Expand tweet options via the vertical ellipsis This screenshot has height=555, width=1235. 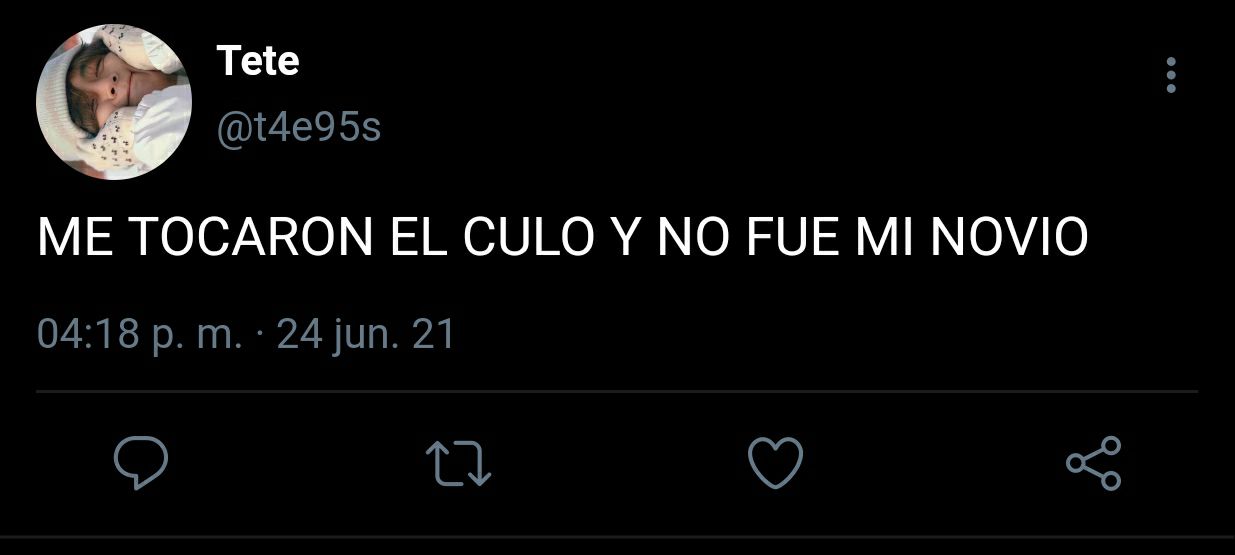[x=1171, y=75]
